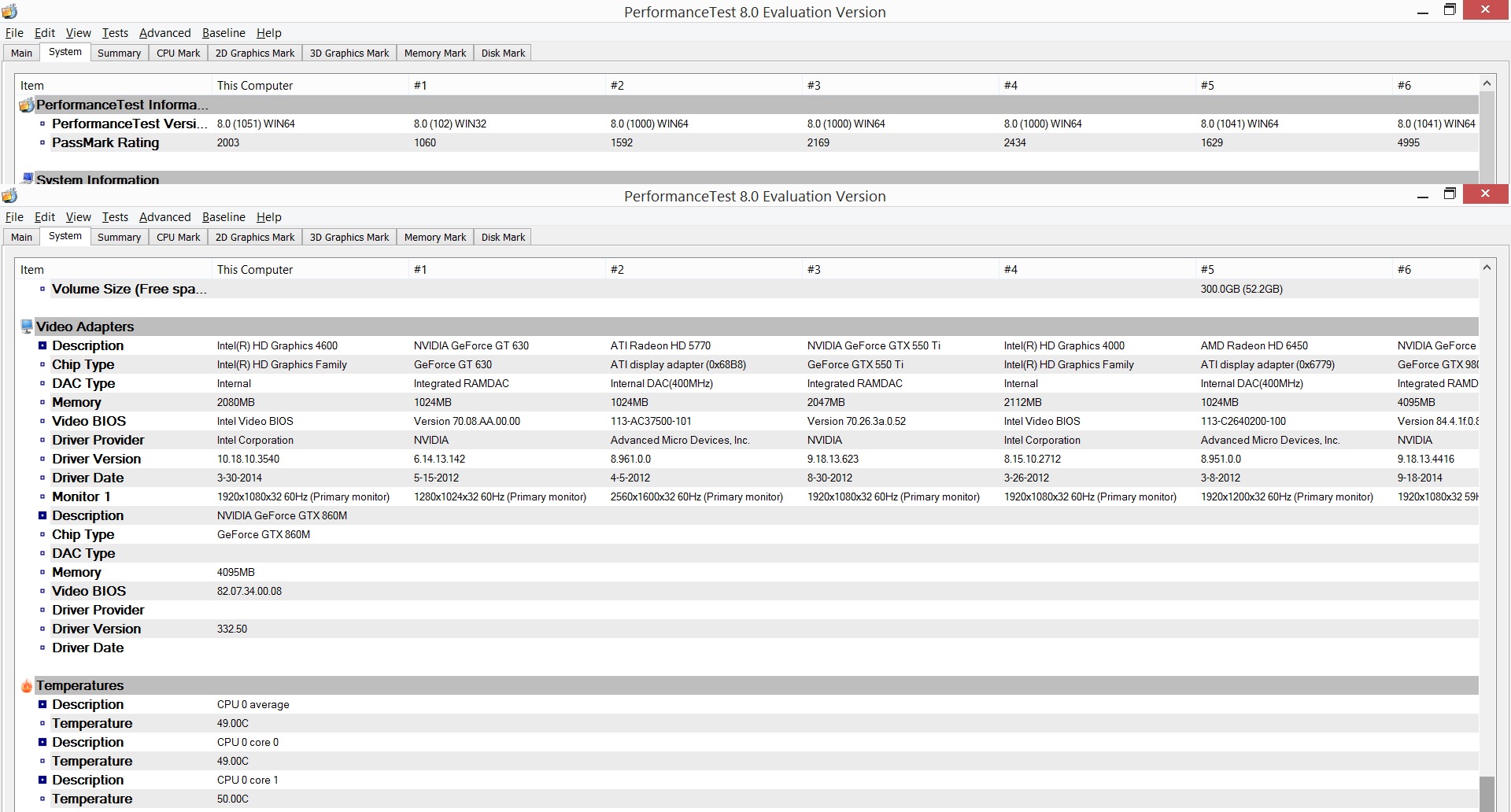This screenshot has width=1511, height=812.
Task: Click the CPU 0 average Description marker
Action: pyautogui.click(x=42, y=704)
